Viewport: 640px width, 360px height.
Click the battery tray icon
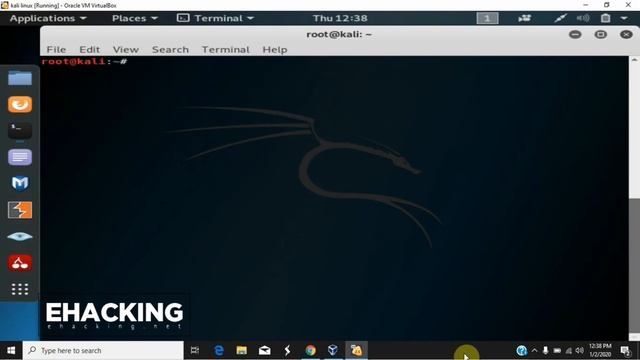(x=557, y=351)
